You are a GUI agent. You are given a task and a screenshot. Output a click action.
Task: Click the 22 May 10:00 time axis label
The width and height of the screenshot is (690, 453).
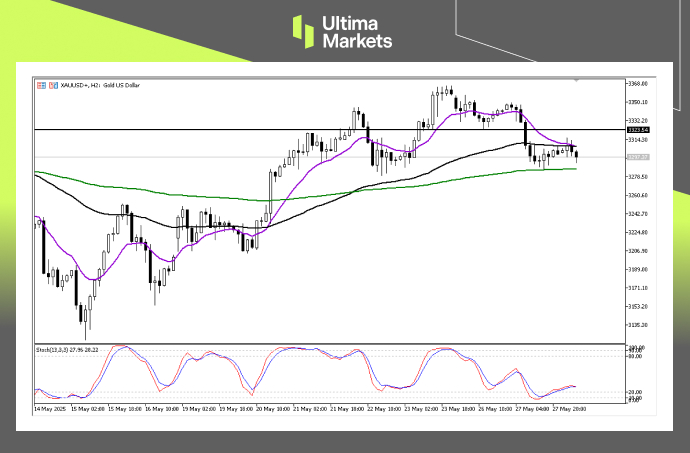pos(384,409)
